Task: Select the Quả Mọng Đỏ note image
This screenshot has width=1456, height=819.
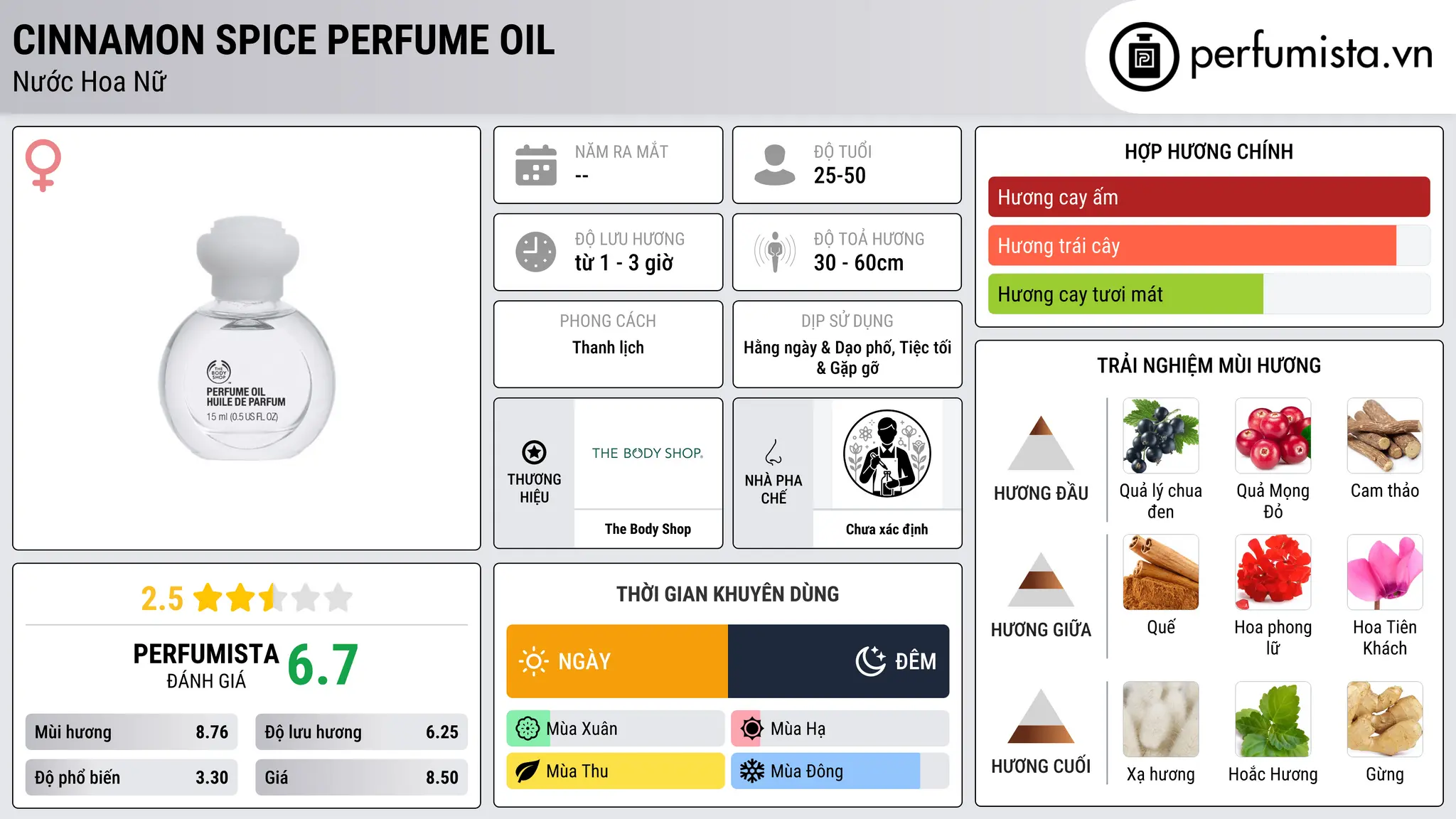Action: [1273, 436]
